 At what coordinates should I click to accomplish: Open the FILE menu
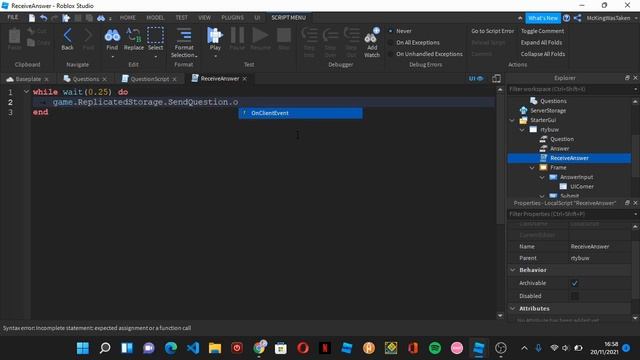13,18
